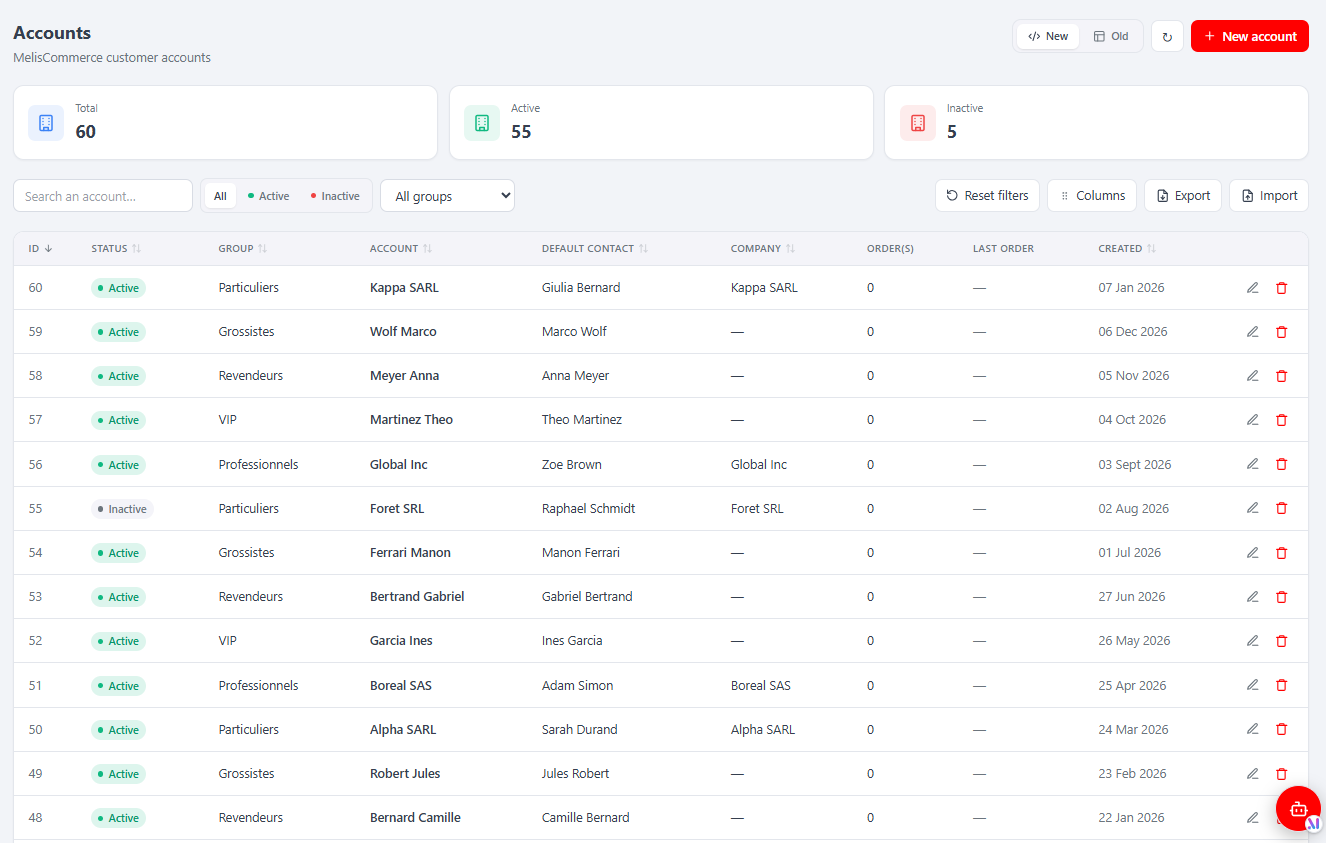
Task: Sort table by Company column
Action: 763,248
